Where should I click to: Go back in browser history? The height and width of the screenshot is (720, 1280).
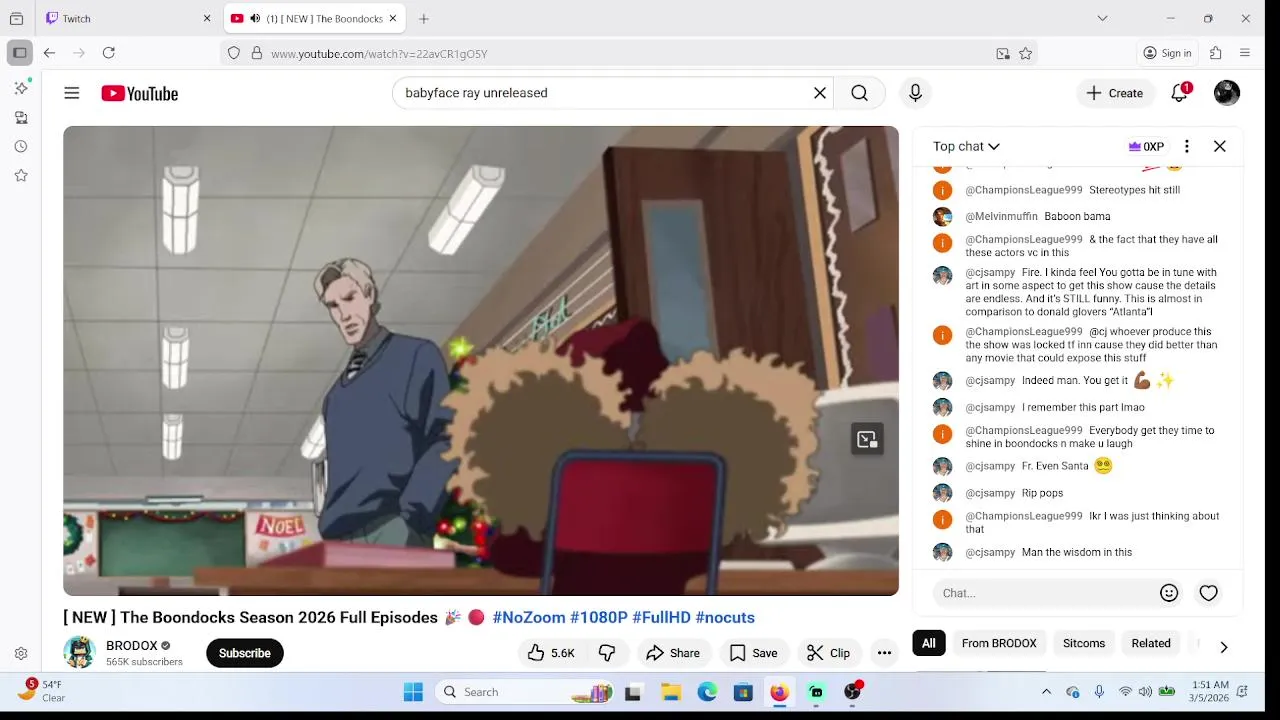click(49, 53)
